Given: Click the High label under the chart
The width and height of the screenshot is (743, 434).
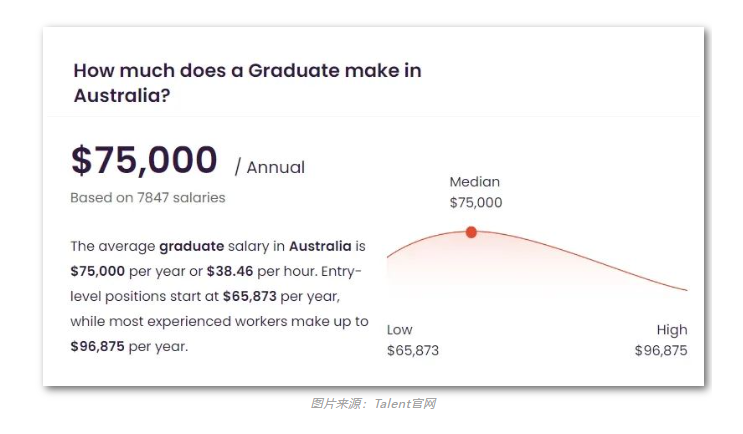Looking at the screenshot, I should click(672, 329).
